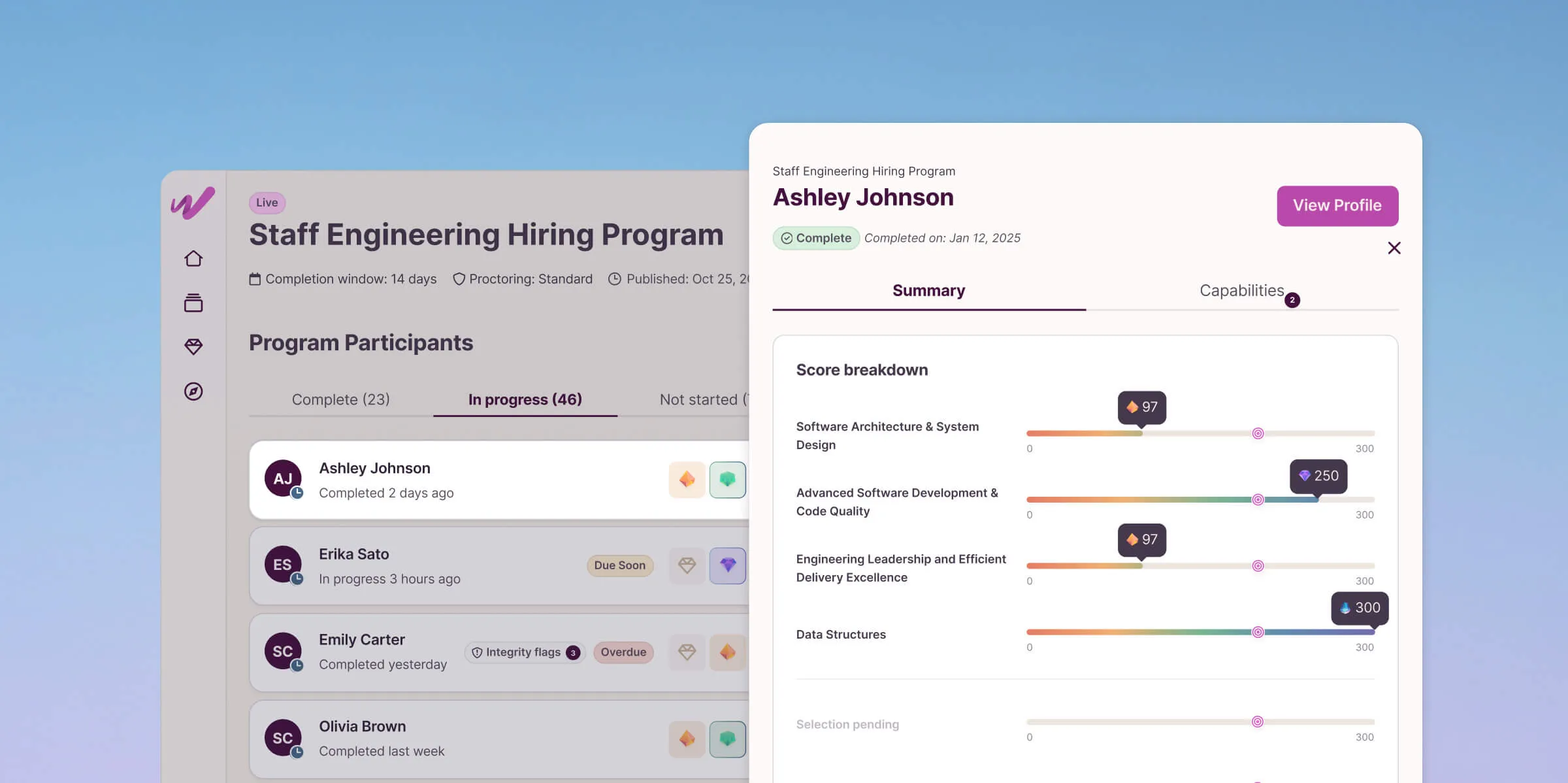The height and width of the screenshot is (783, 1568).
Task: Click the green Complete status pill
Action: [x=816, y=238]
